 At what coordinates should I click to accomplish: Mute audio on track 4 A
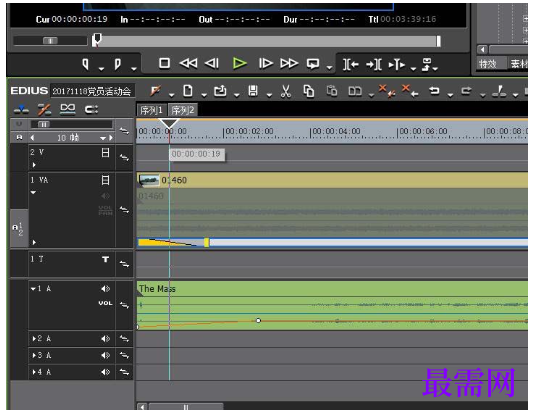106,372
